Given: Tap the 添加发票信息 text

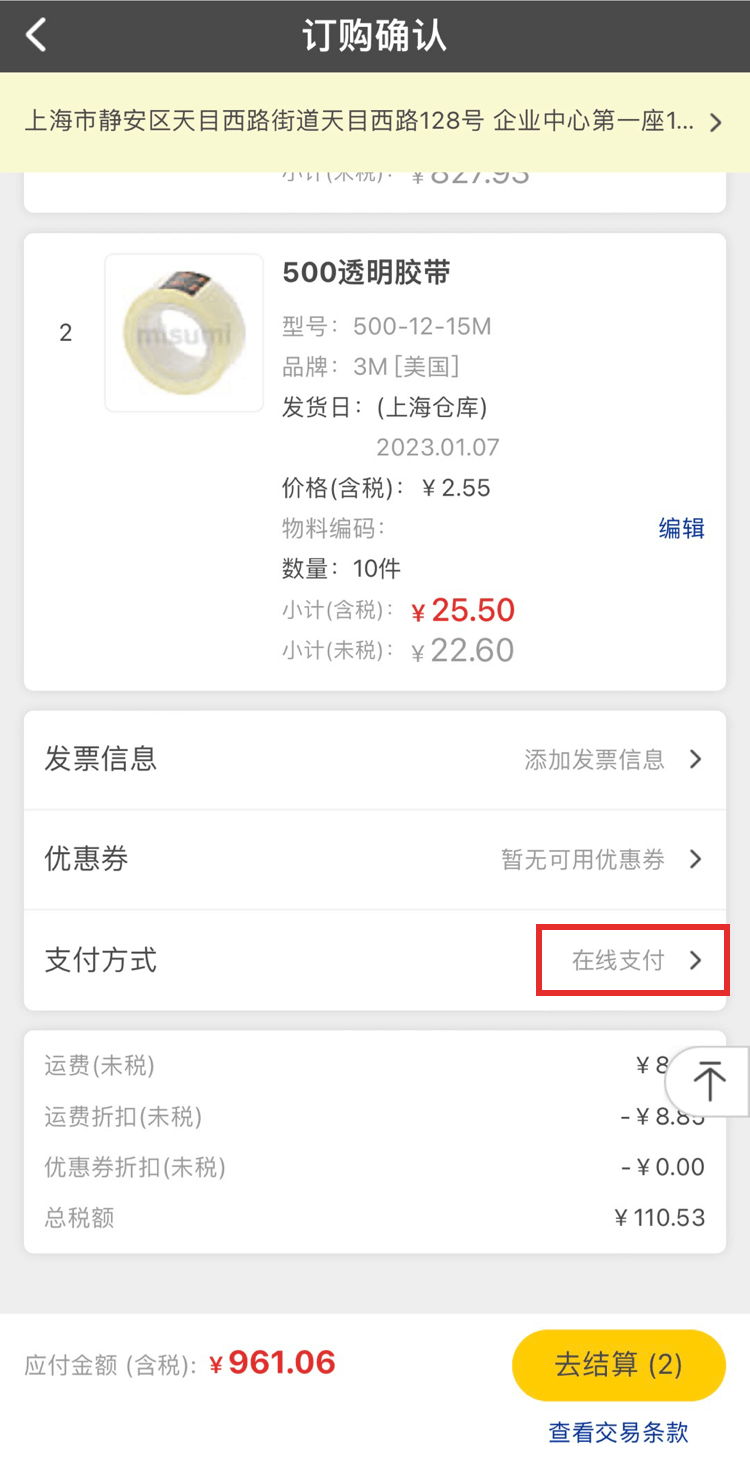Looking at the screenshot, I should pos(594,760).
